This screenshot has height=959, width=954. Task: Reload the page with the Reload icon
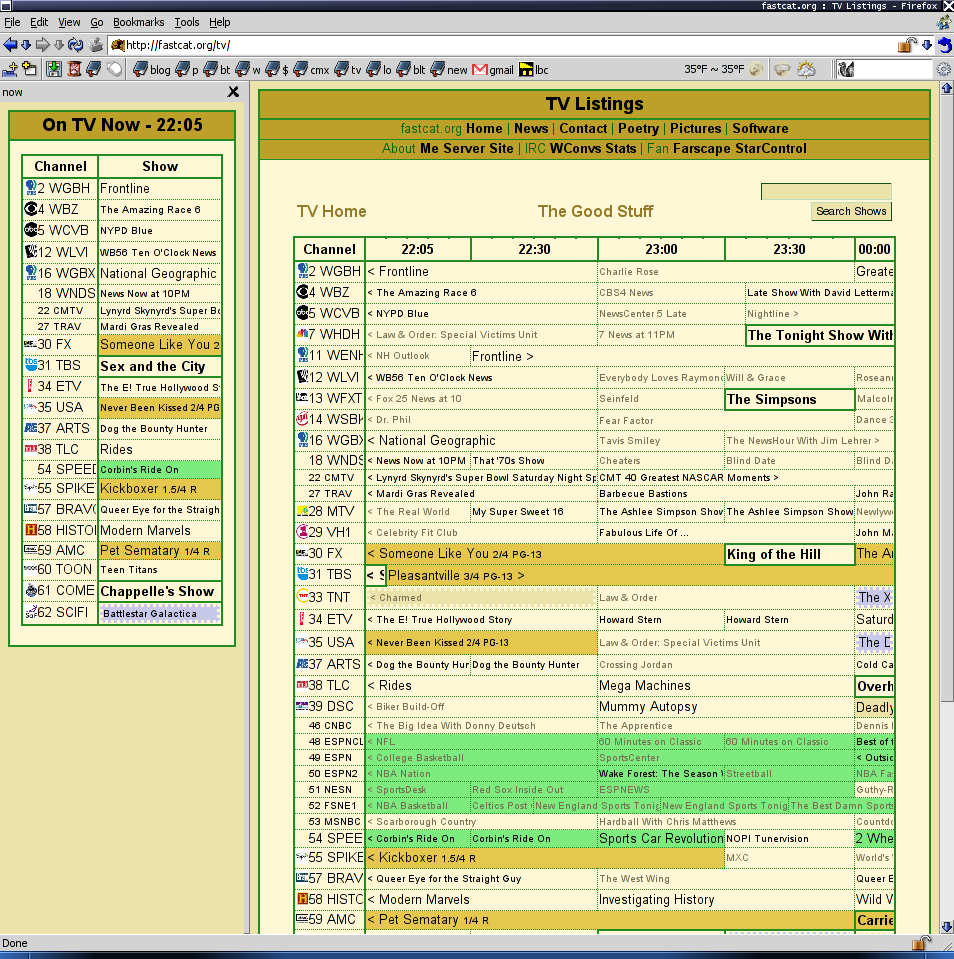pyautogui.click(x=75, y=45)
